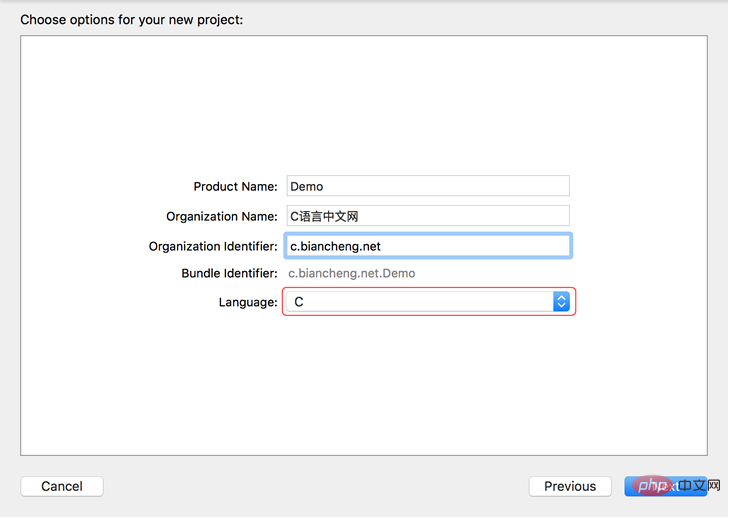Click the 'Language:' label

coord(248,302)
